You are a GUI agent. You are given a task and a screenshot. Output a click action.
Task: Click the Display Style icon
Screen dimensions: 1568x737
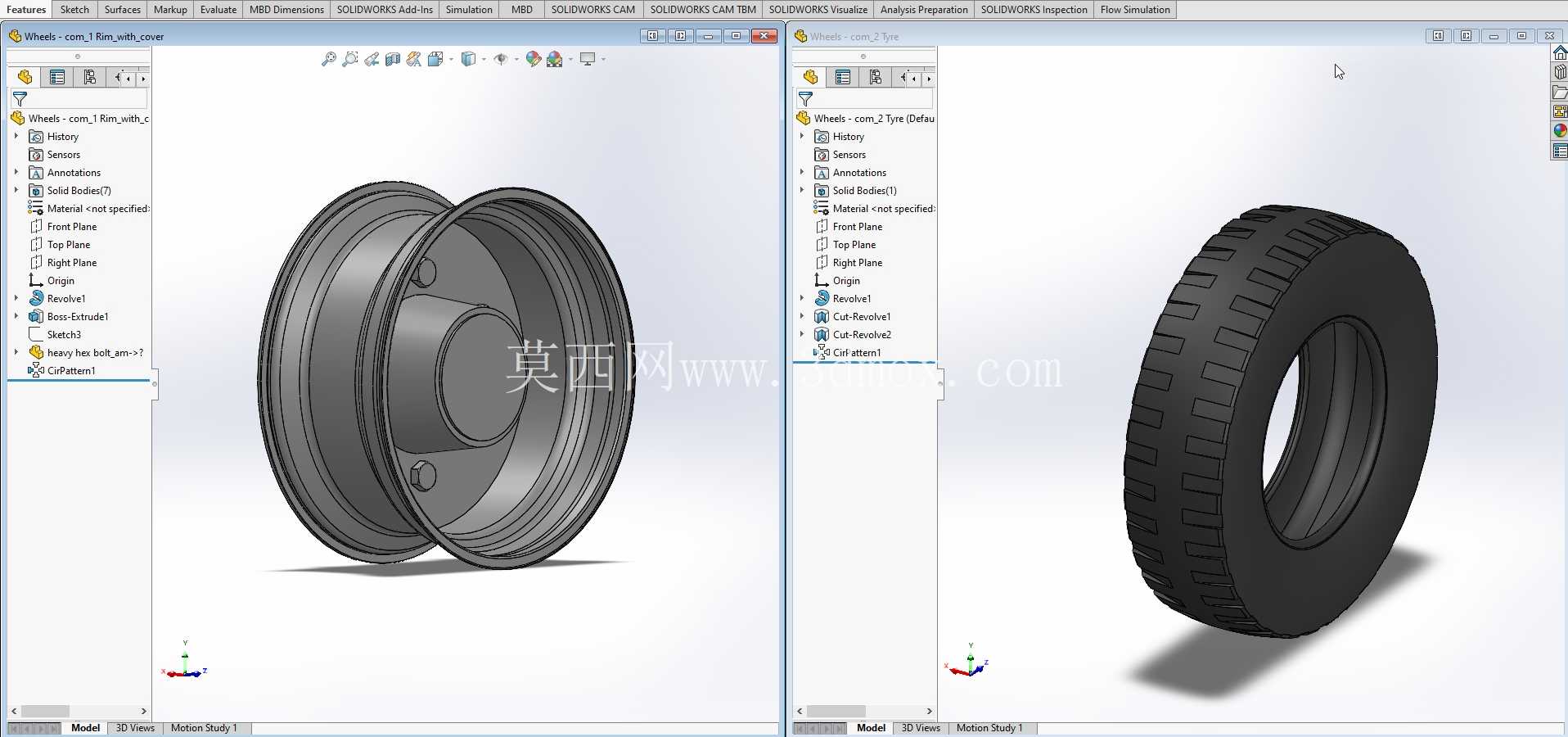(x=468, y=59)
